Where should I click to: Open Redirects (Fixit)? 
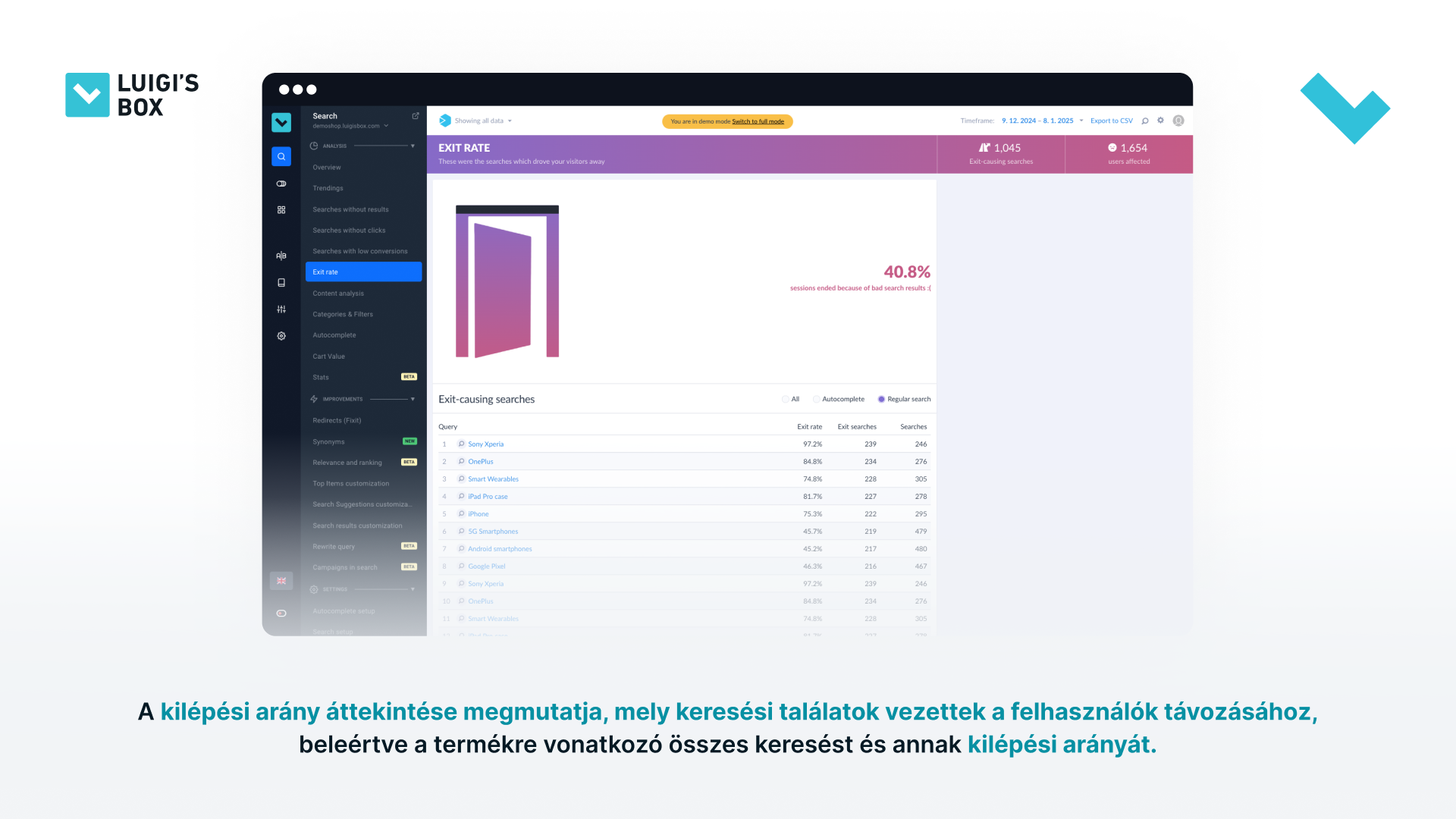(x=337, y=420)
